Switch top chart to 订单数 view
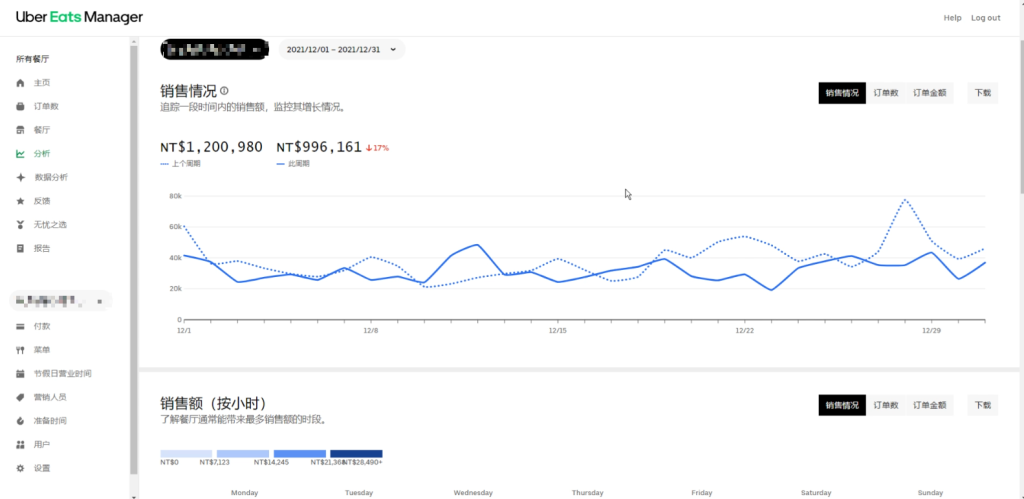Screen dimensions: 1024x499 click(886, 93)
